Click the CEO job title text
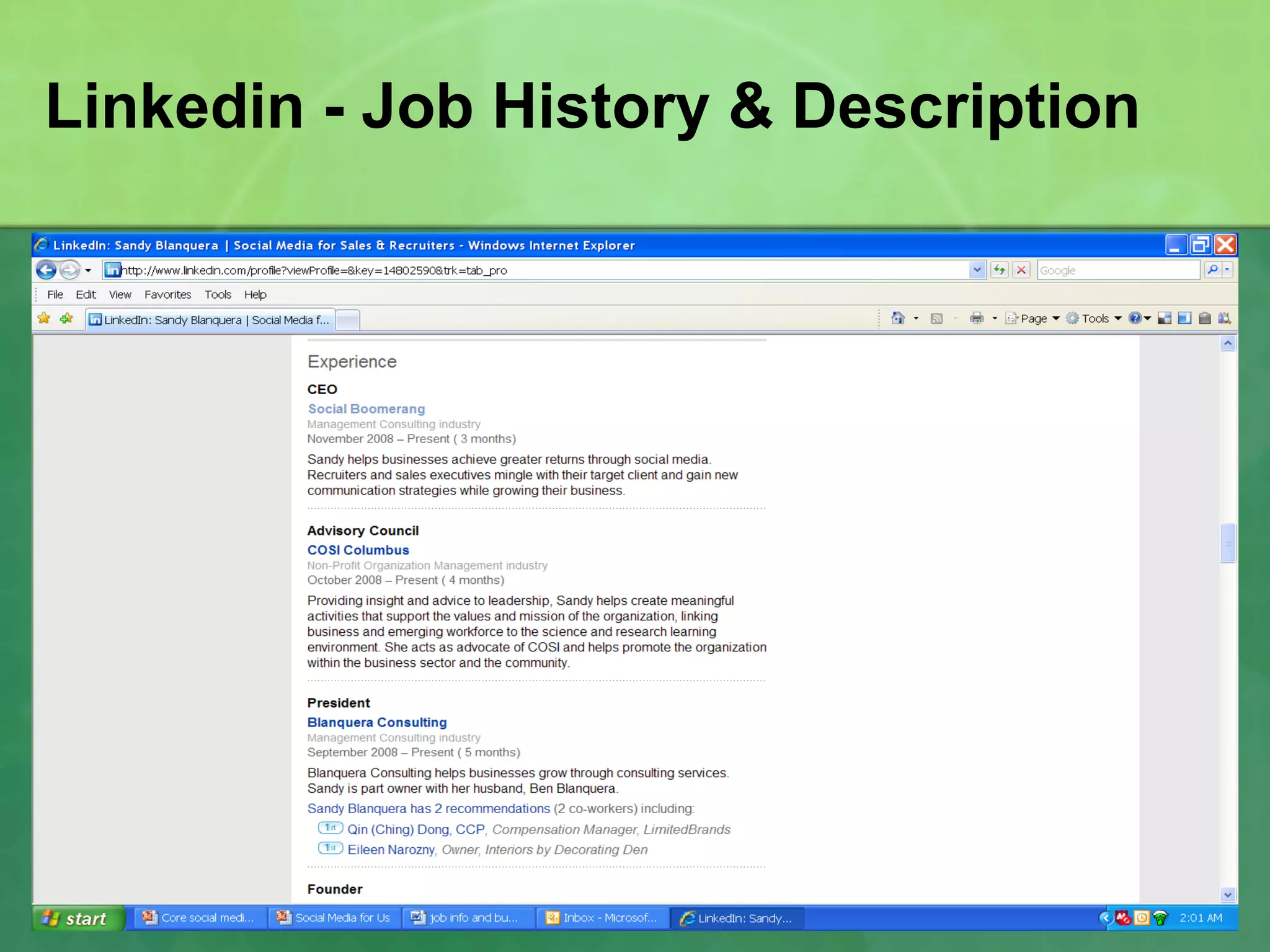Viewport: 1270px width, 952px height. pos(322,389)
